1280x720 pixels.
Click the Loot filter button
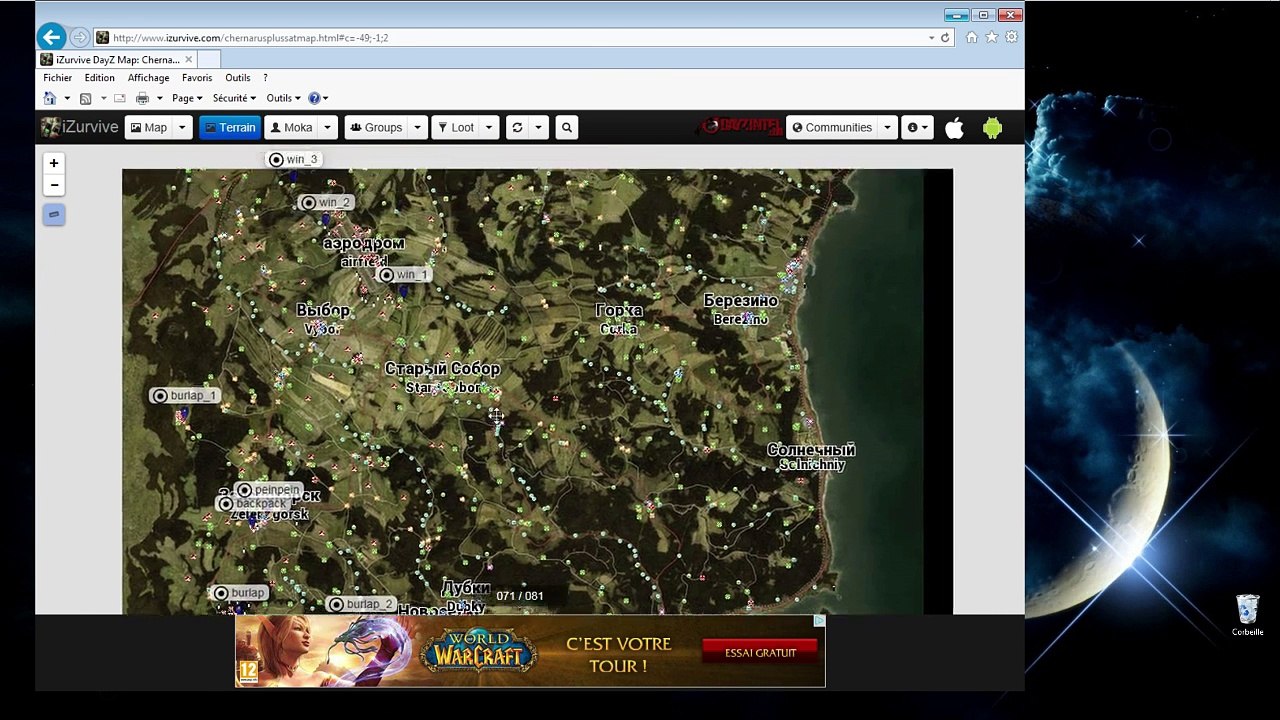455,127
